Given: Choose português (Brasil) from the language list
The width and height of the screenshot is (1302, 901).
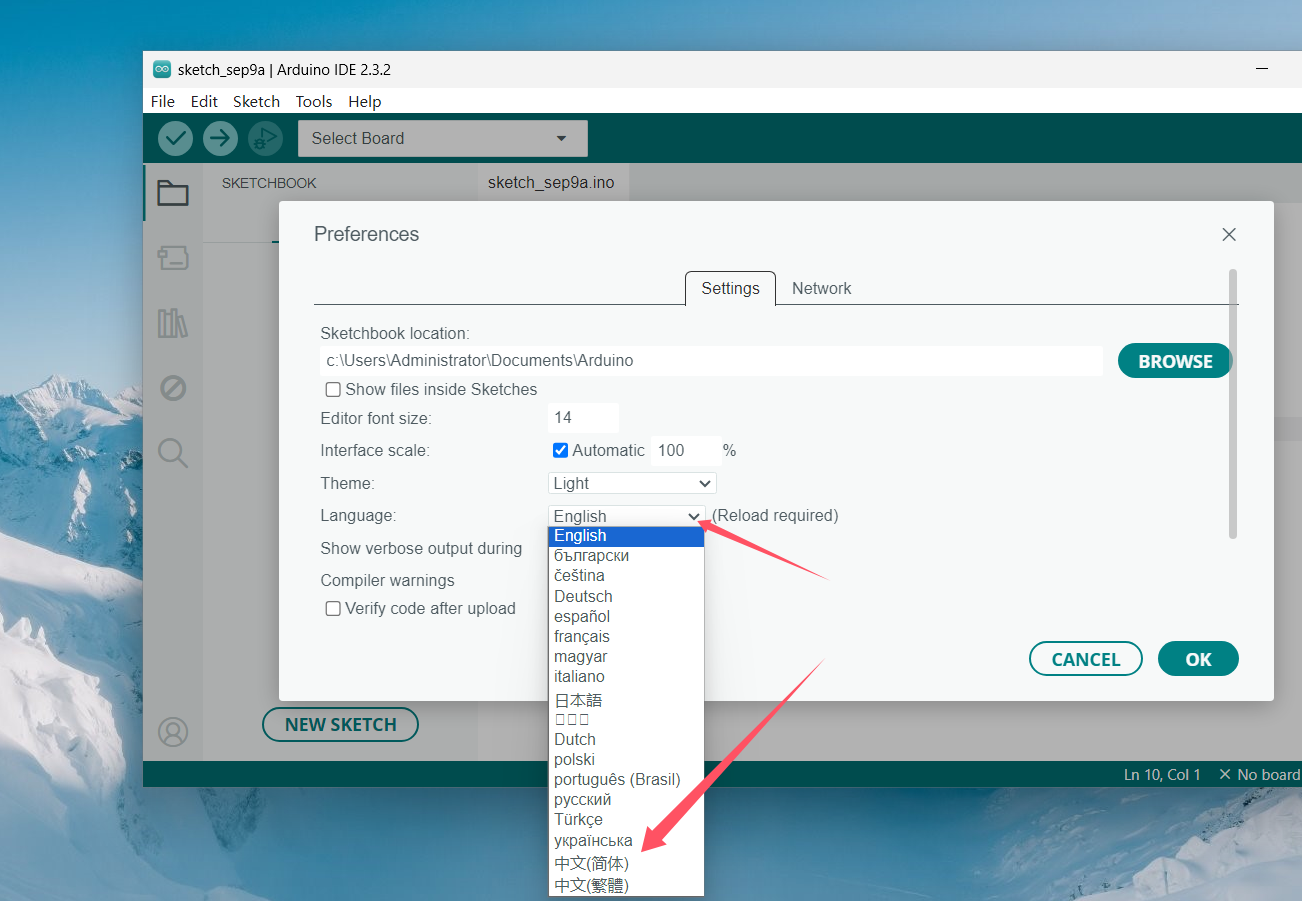Looking at the screenshot, I should (x=626, y=779).
